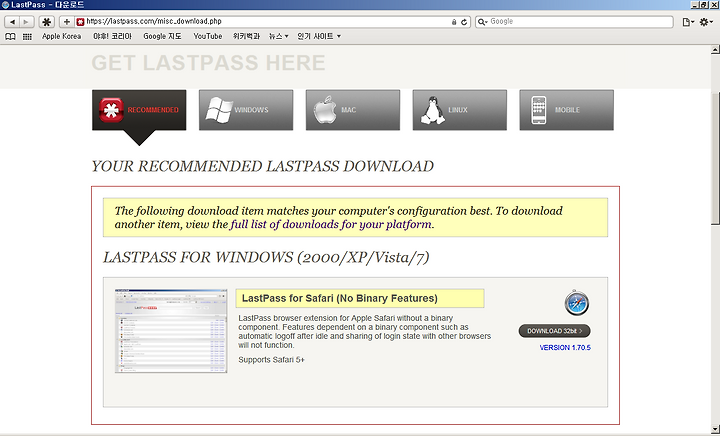Click the GET LASTPASS HERE heading
Viewport: 720px width, 436px height.
(x=208, y=63)
